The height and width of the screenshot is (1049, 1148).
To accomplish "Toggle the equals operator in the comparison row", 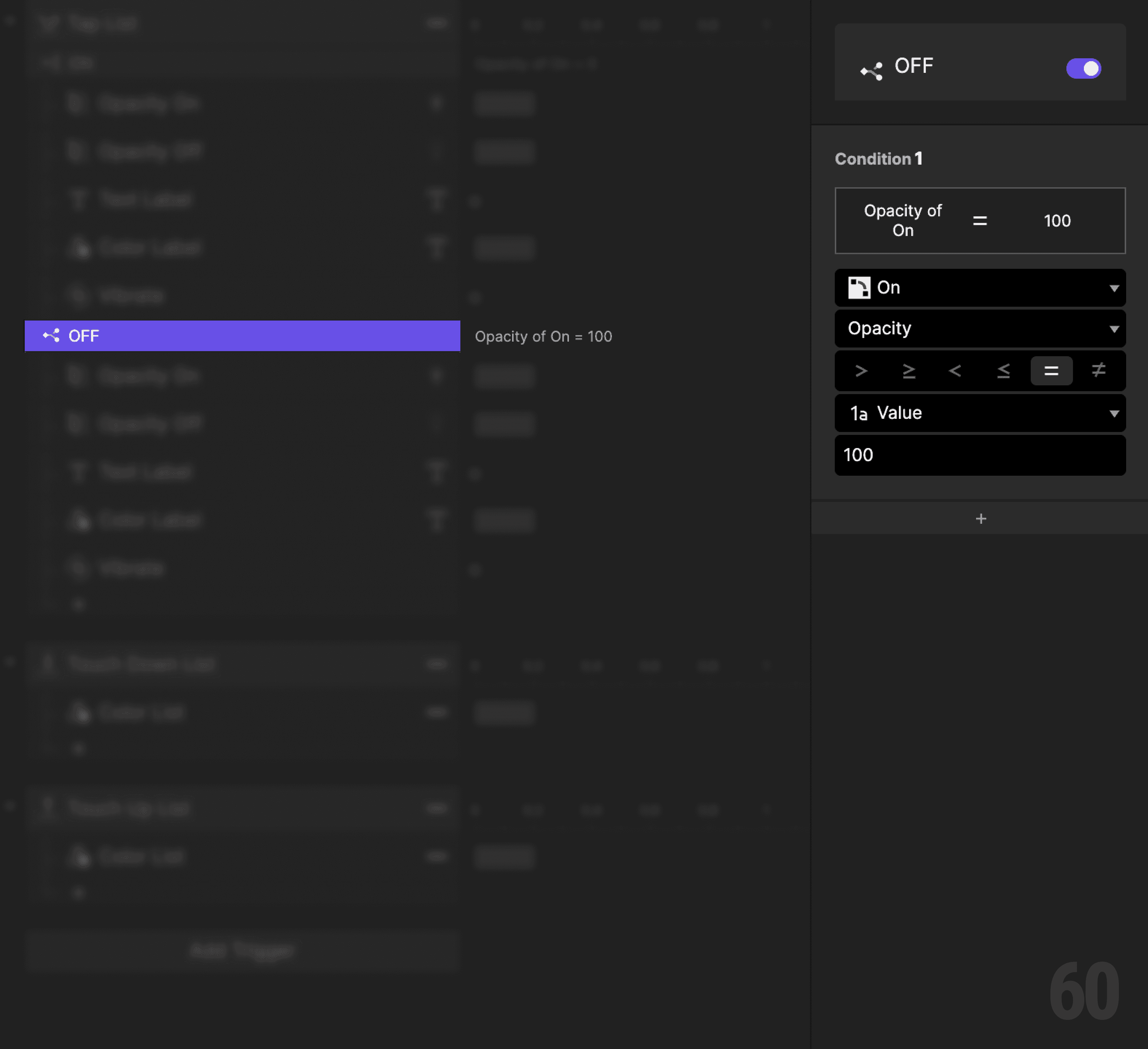I will [x=1051, y=371].
